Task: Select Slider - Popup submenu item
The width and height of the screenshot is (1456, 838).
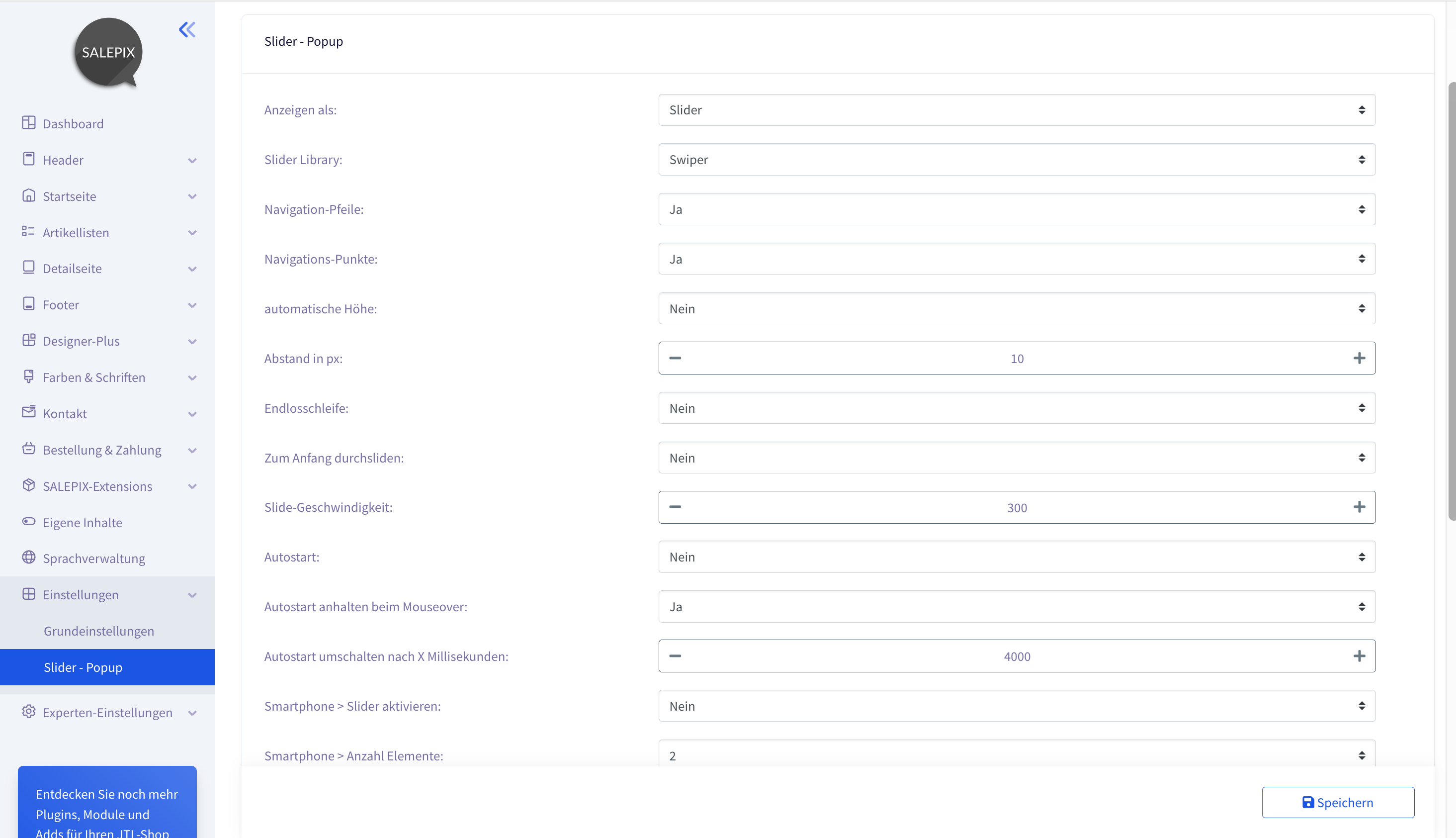Action: (x=107, y=667)
